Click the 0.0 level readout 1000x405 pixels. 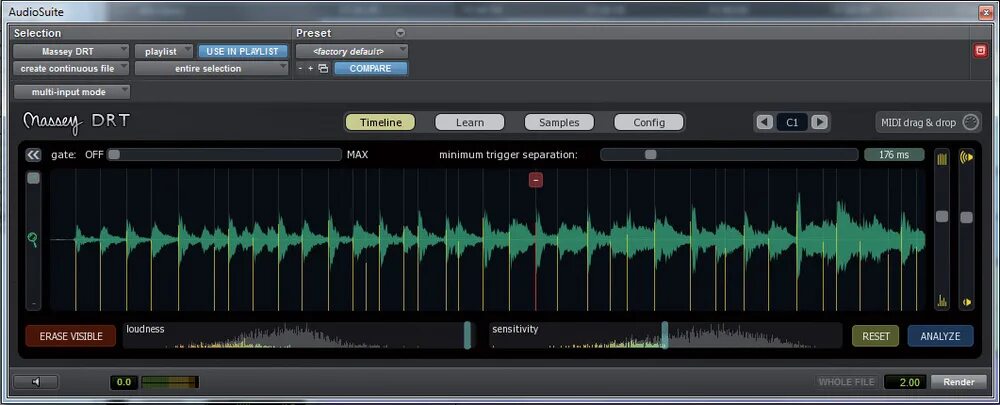point(124,382)
